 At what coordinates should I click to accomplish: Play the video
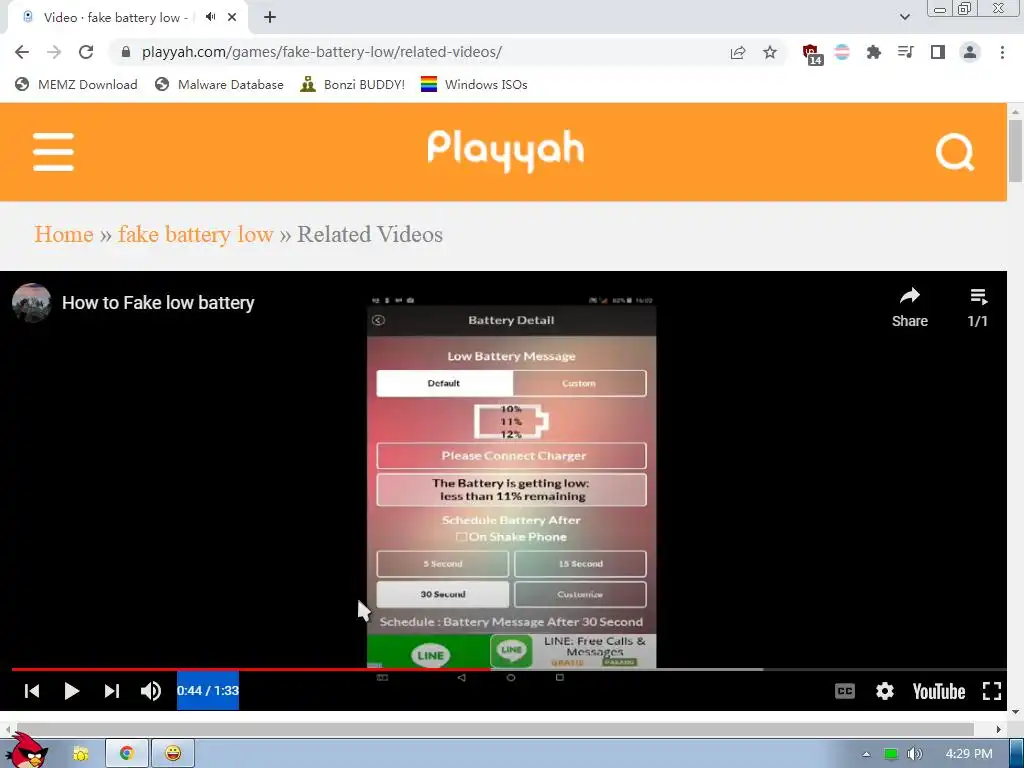(x=71, y=691)
